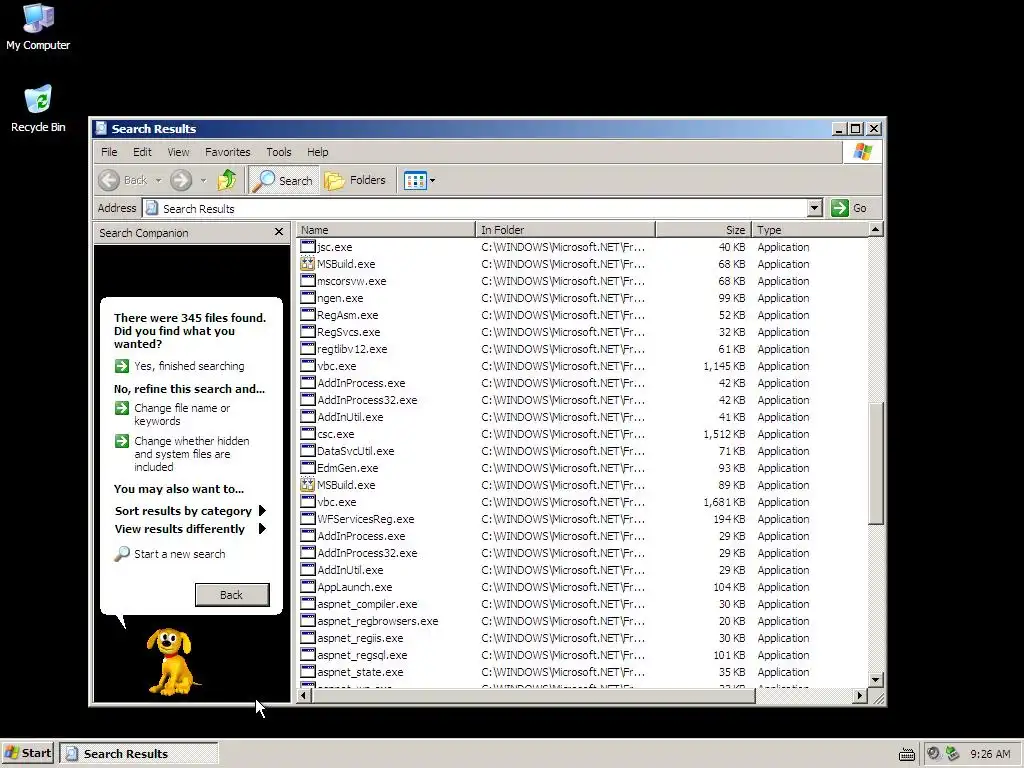The height and width of the screenshot is (768, 1024).
Task: Open the Tools menu
Action: click(279, 152)
